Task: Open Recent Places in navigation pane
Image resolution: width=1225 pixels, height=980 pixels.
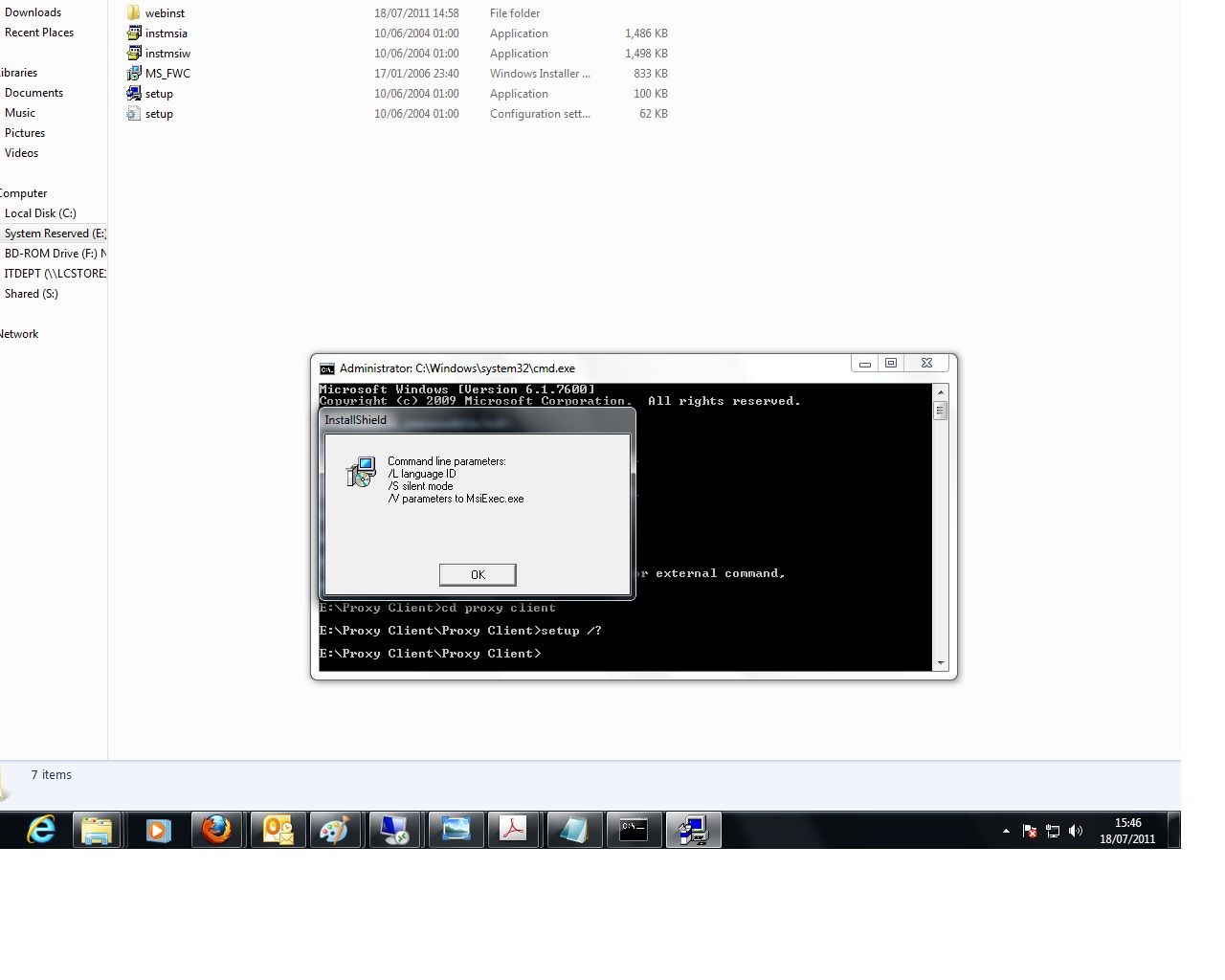Action: point(39,33)
